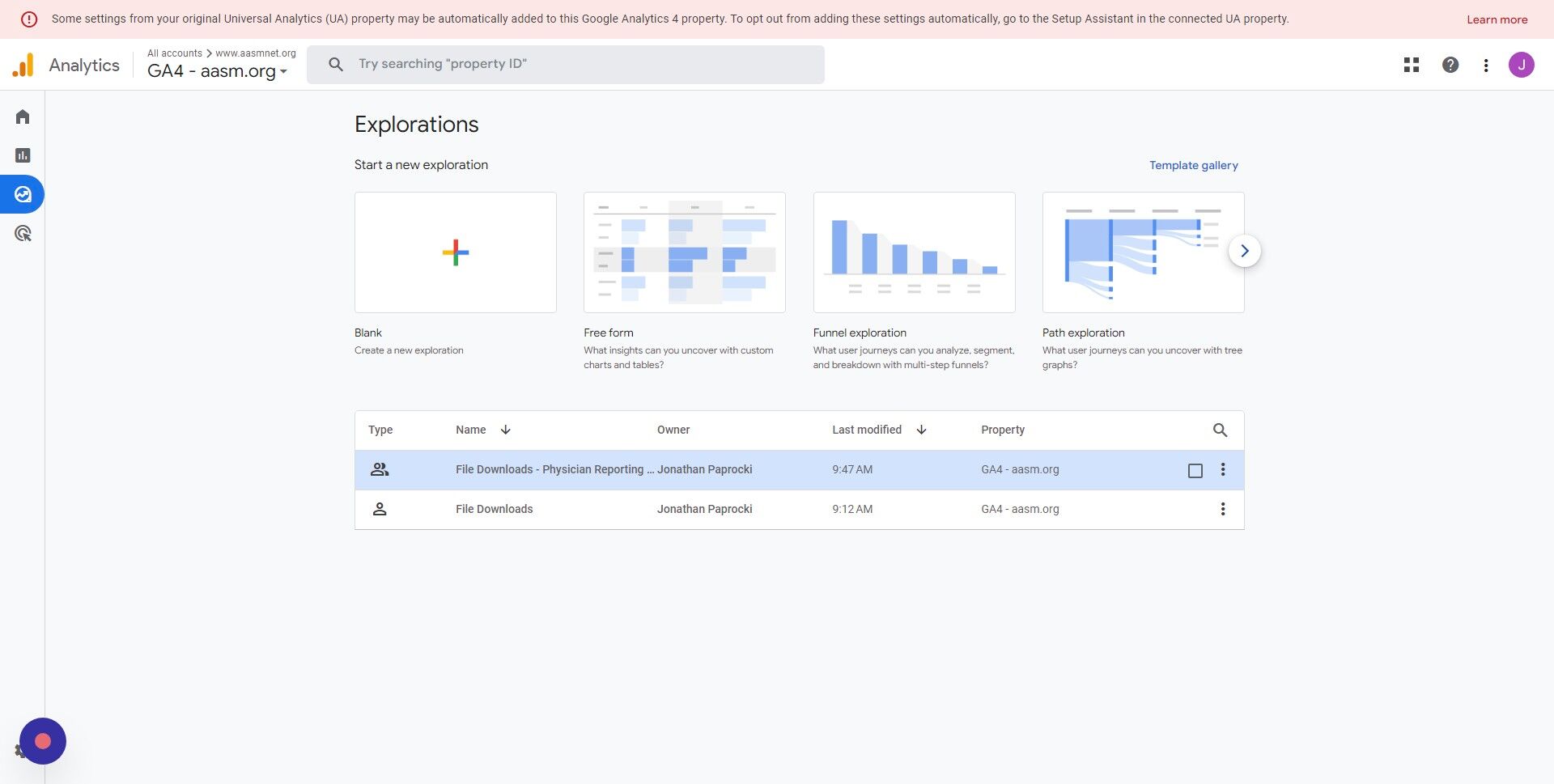Click the Path exploration title text
Image resolution: width=1554 pixels, height=784 pixels.
coord(1084,333)
